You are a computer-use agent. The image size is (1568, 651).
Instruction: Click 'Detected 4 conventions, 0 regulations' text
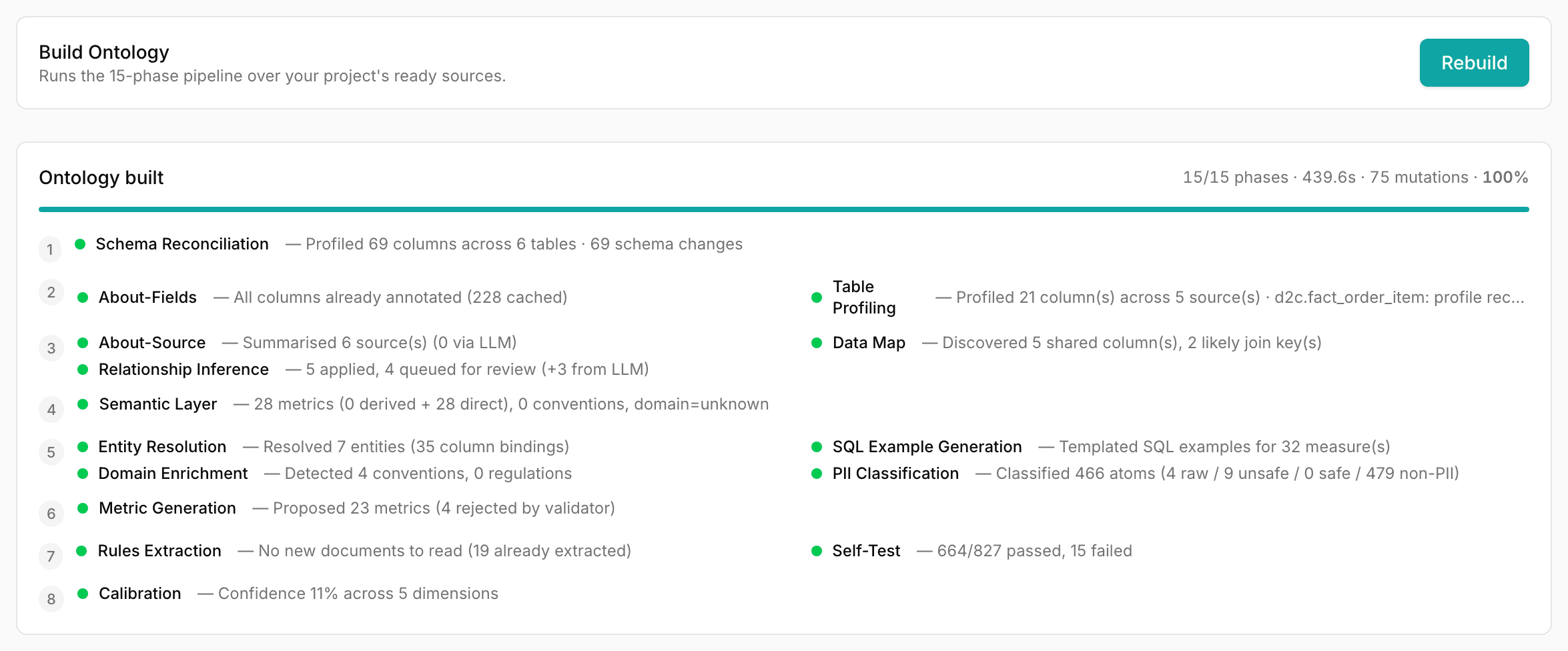[428, 474]
